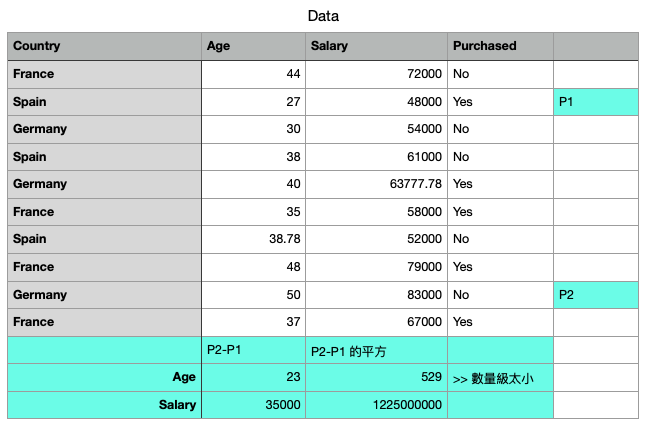The image size is (655, 436).
Task: Click the age difference cell 23
Action: tap(254, 378)
